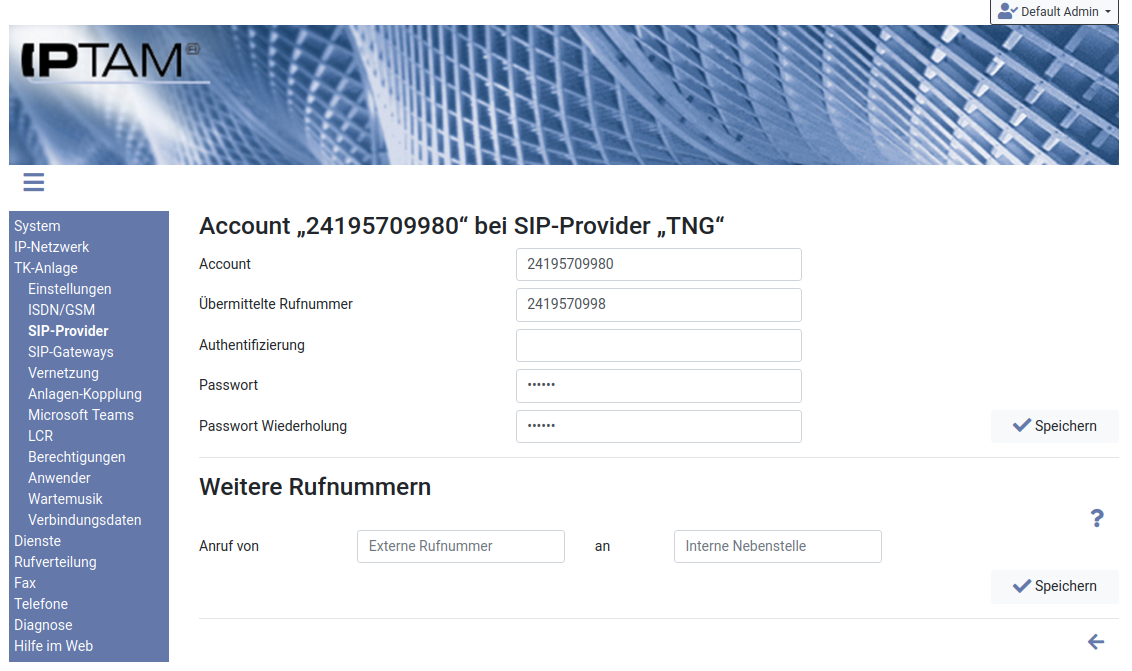The width and height of the screenshot is (1132, 671).
Task: Open the SIP-Gateways menu item
Action: coord(71,352)
